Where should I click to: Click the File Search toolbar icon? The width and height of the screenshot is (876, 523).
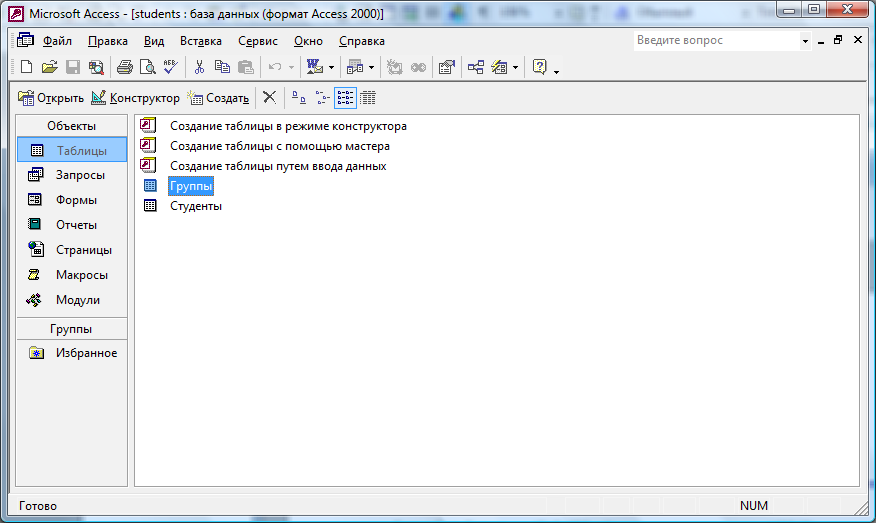click(96, 67)
